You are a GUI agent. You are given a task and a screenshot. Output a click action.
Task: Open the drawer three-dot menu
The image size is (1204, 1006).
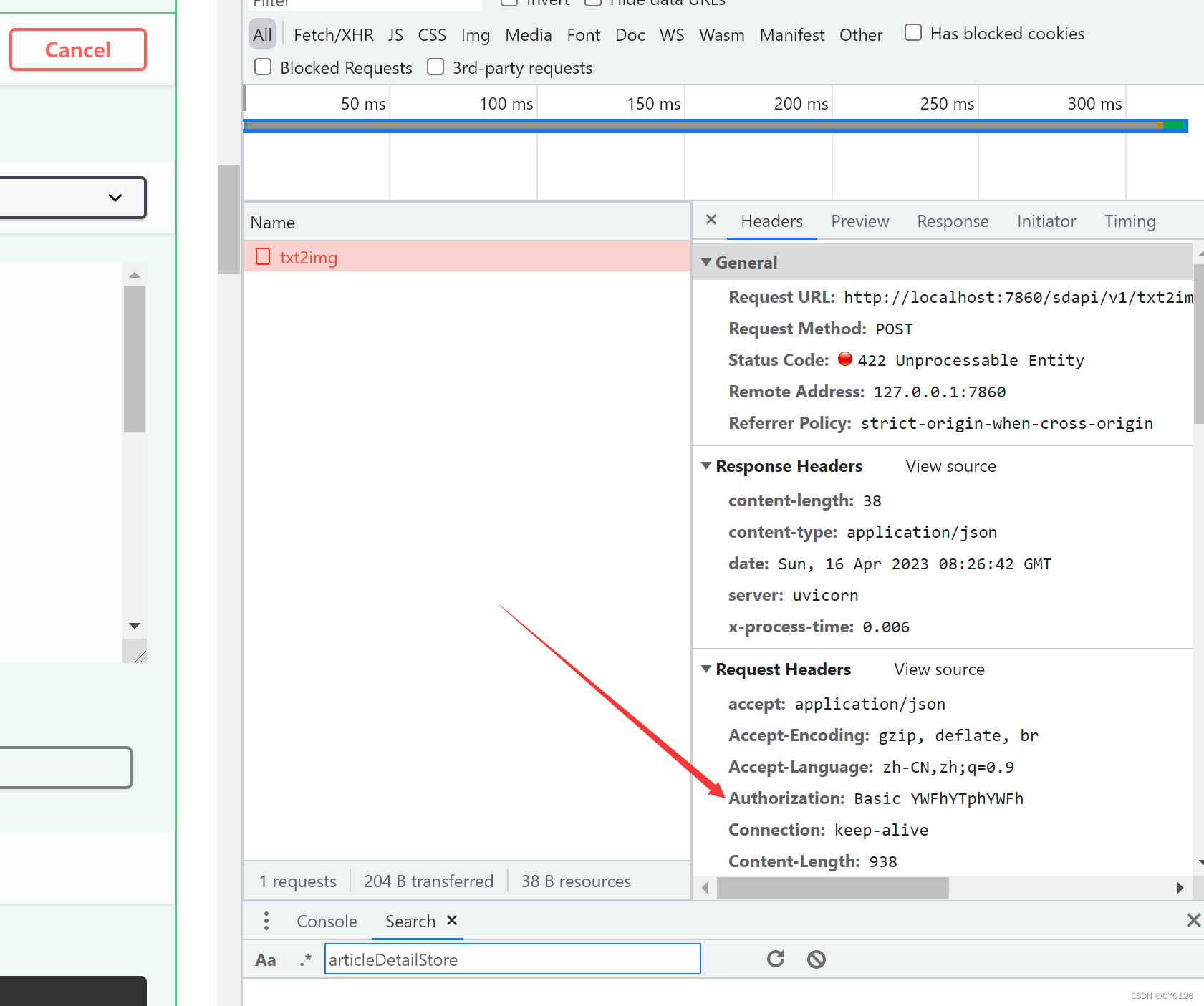pos(266,921)
